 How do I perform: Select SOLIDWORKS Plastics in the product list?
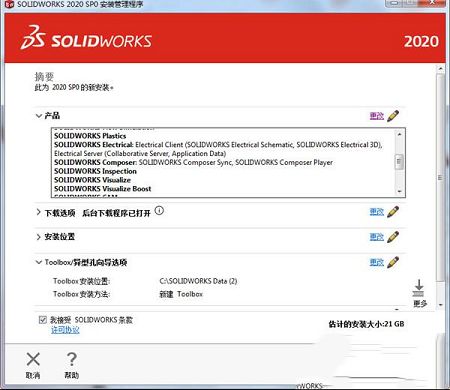(x=90, y=136)
